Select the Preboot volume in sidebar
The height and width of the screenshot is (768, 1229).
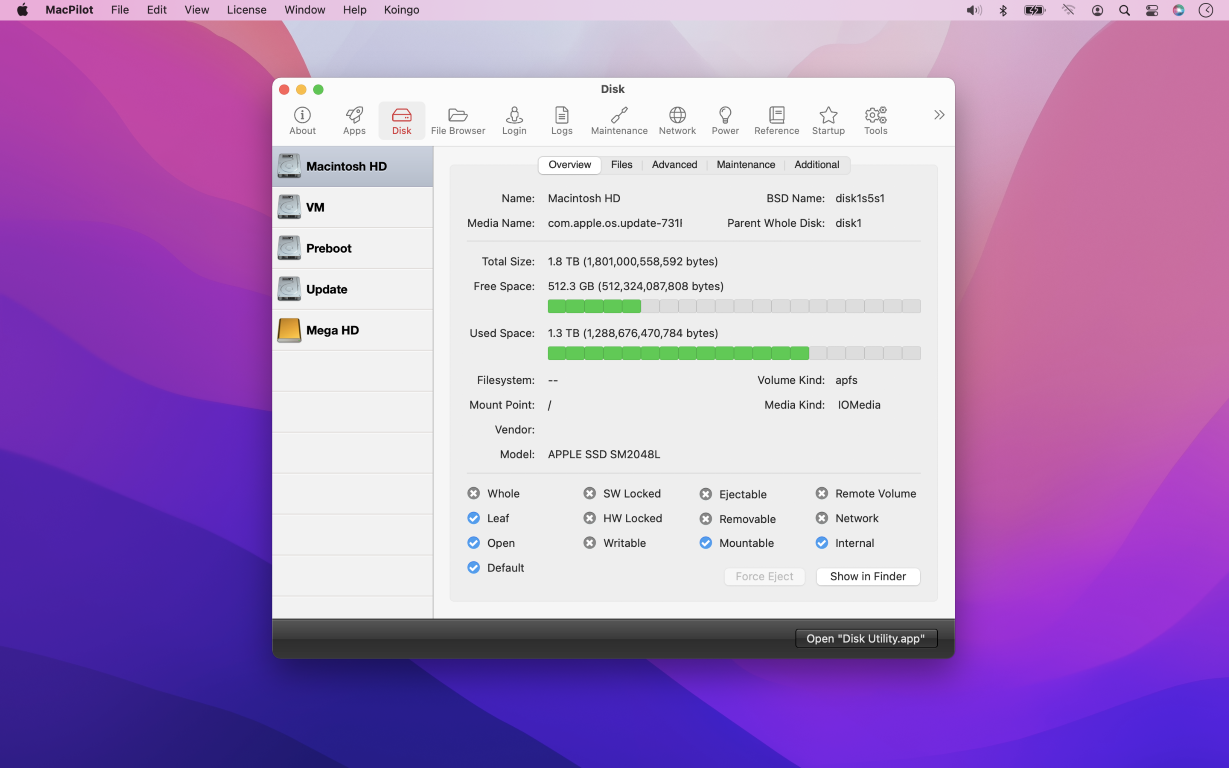click(x=353, y=248)
